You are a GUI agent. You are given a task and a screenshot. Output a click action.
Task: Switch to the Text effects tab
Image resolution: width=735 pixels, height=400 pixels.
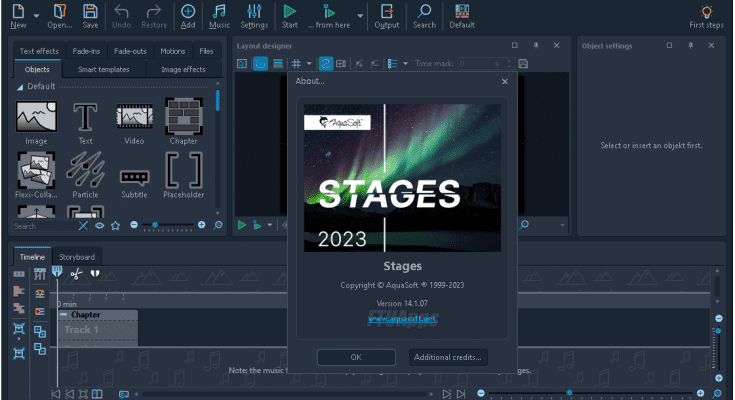39,51
